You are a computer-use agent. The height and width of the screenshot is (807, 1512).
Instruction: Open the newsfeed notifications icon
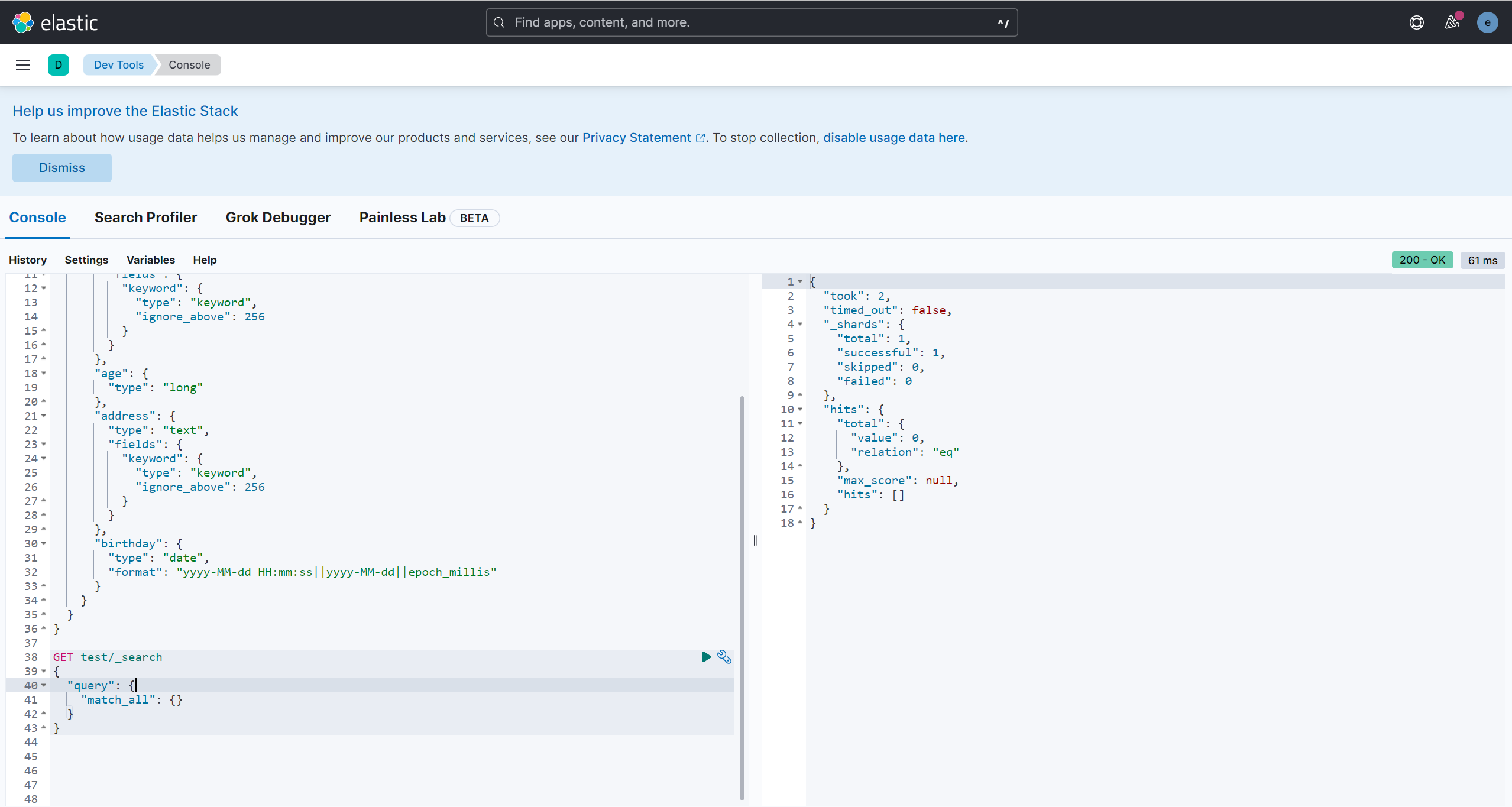1452,22
